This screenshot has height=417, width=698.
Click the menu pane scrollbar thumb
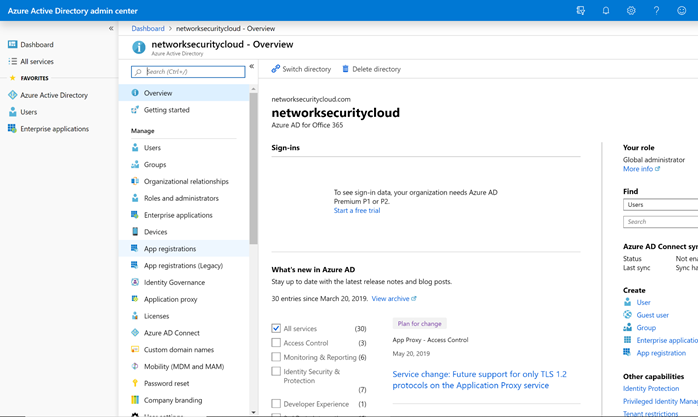click(x=253, y=168)
